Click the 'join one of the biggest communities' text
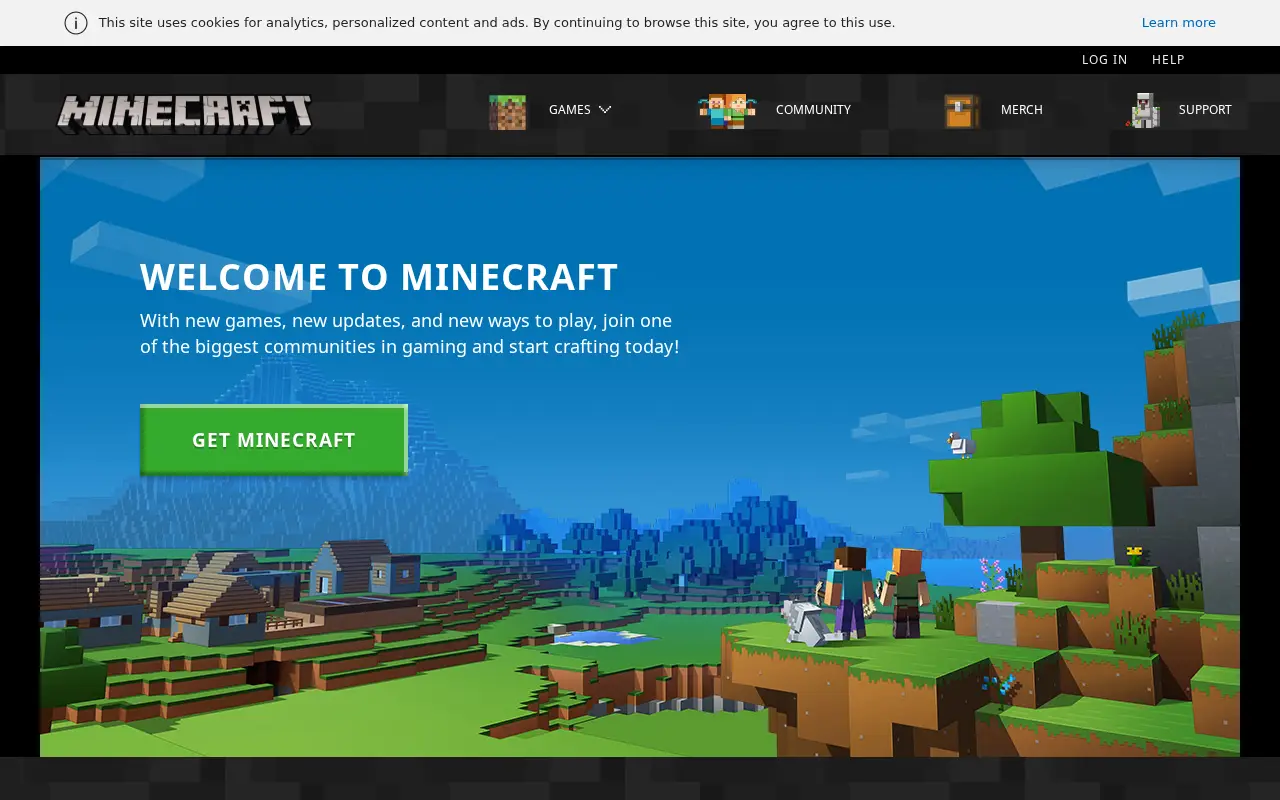This screenshot has width=1280, height=800. click(x=410, y=334)
